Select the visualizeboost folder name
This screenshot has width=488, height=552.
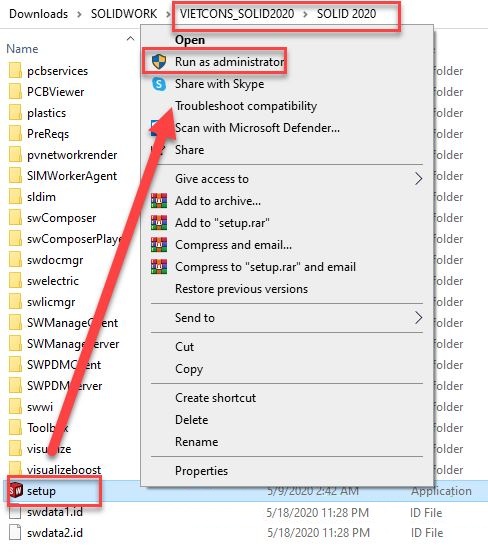pyautogui.click(x=64, y=470)
